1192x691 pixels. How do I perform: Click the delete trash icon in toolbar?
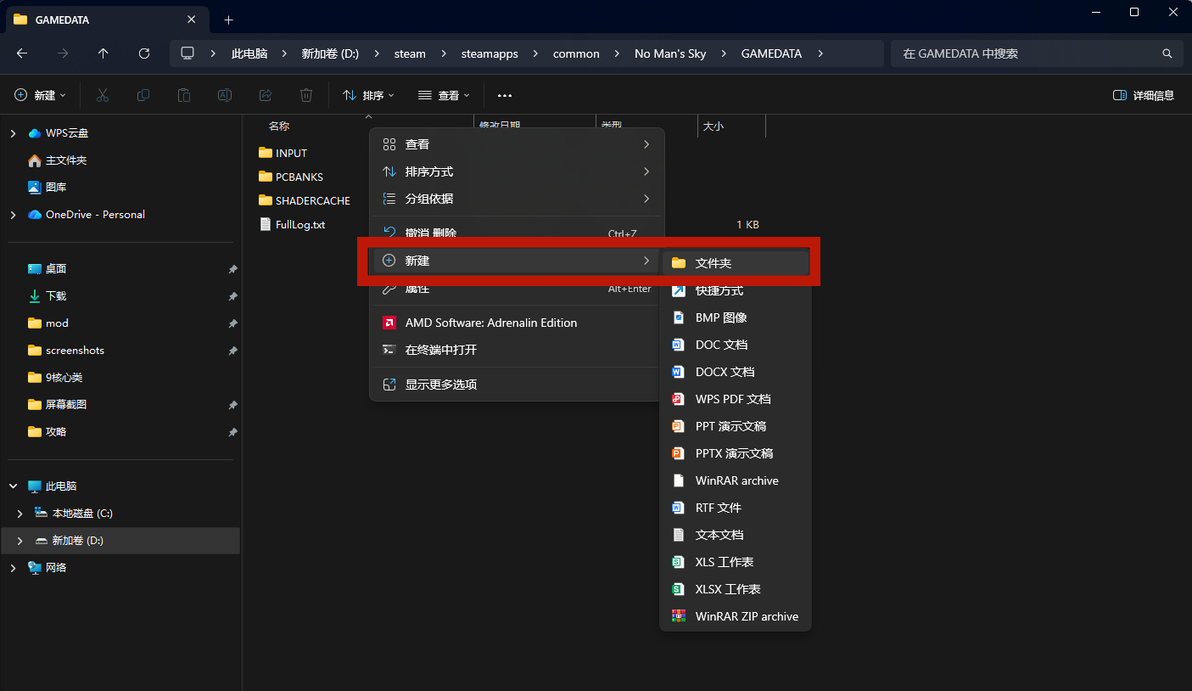click(306, 95)
